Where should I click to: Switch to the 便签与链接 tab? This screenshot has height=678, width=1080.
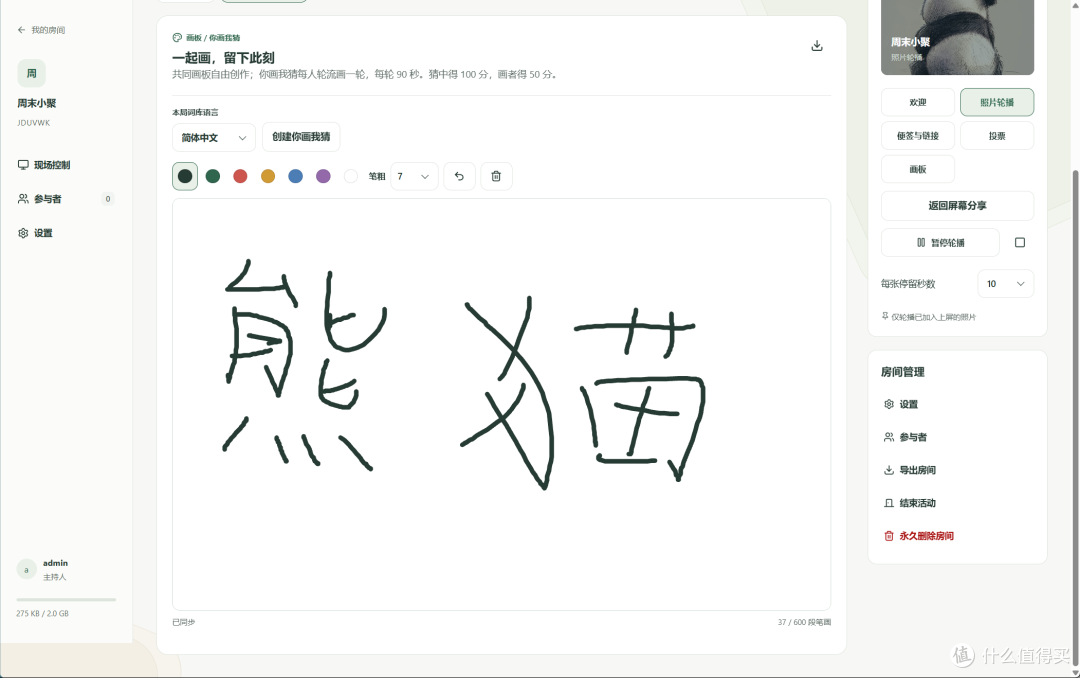coord(917,136)
